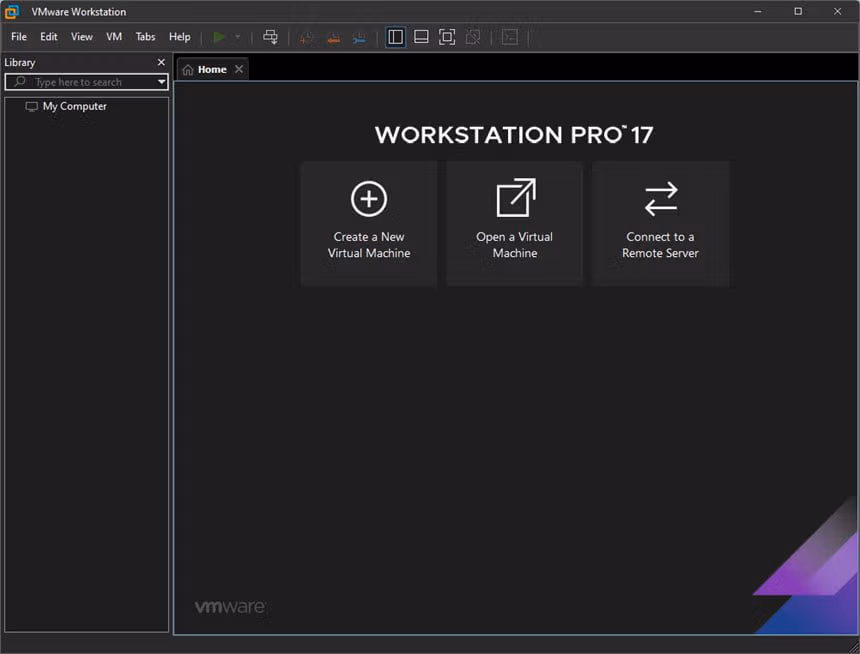Close the Library panel

(x=161, y=63)
